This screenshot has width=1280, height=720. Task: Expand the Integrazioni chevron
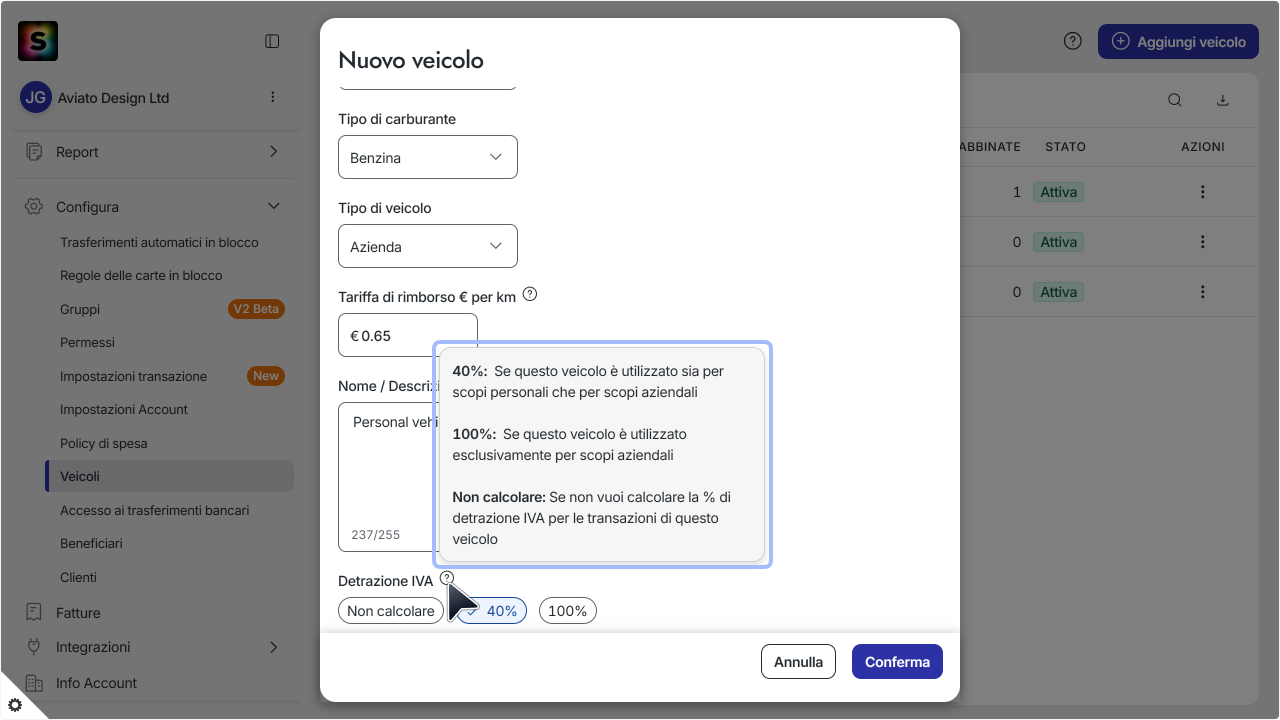click(x=274, y=647)
